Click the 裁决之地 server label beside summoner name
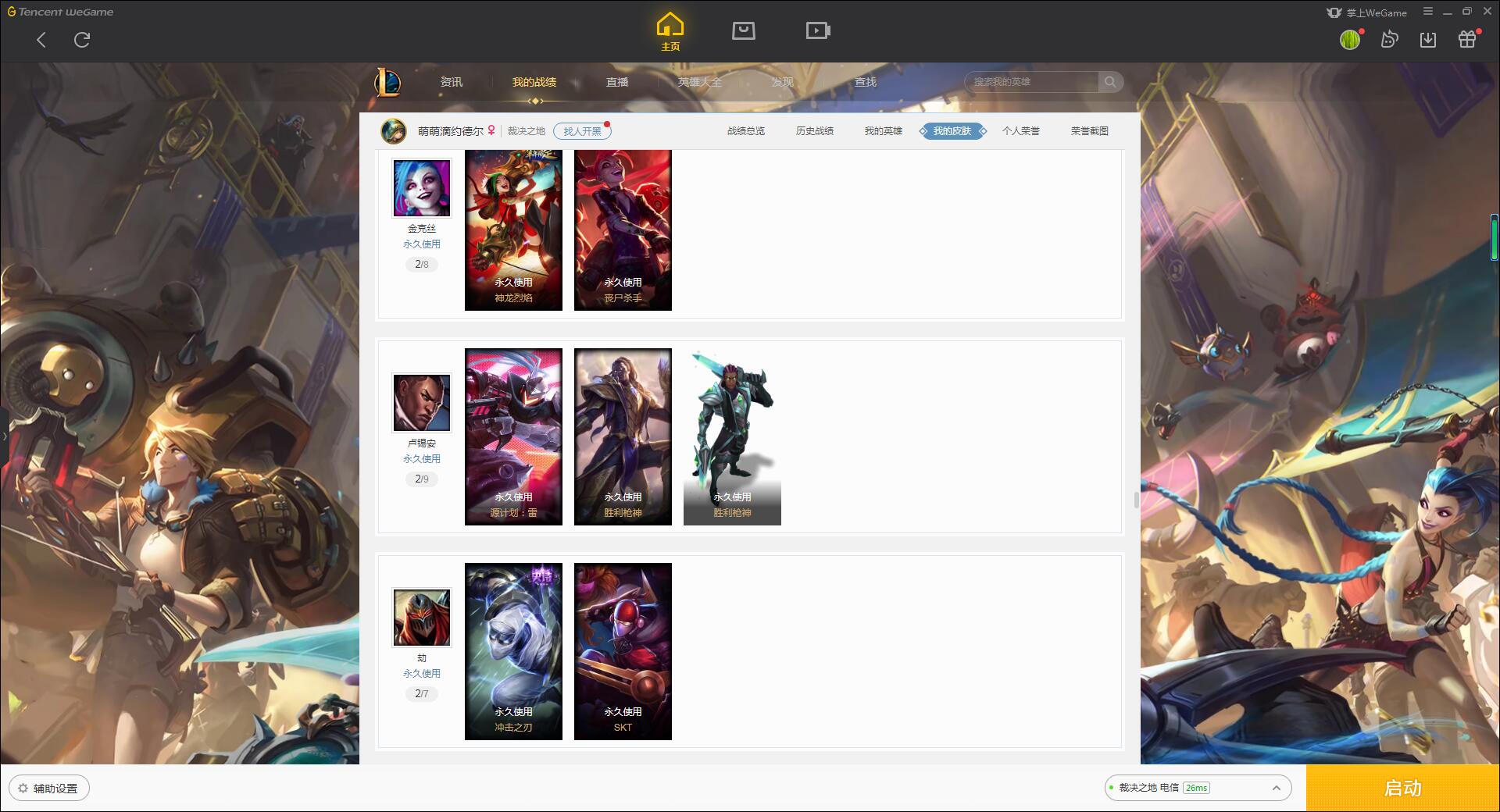The width and height of the screenshot is (1500, 812). pos(527,131)
